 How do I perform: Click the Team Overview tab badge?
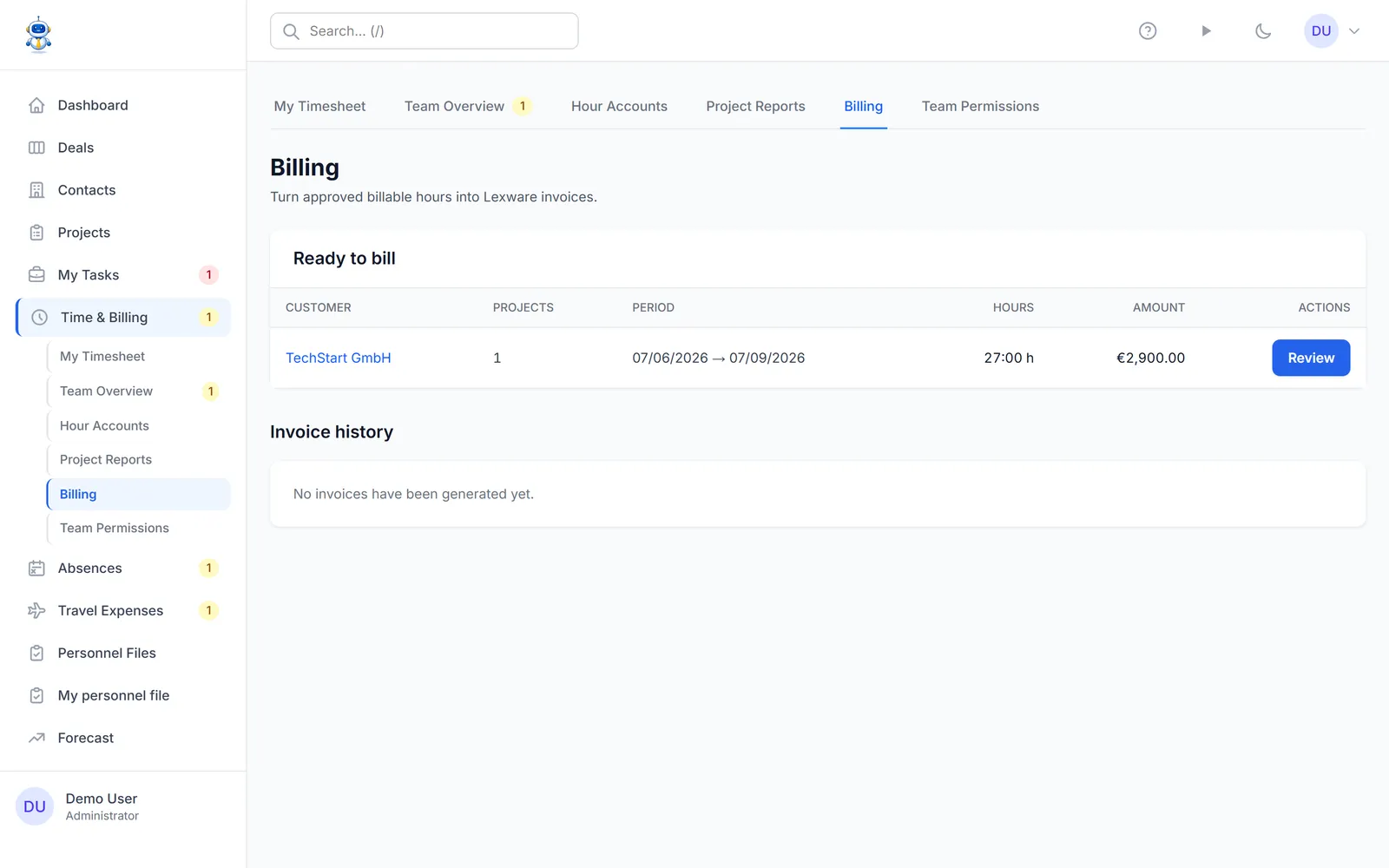(x=523, y=106)
